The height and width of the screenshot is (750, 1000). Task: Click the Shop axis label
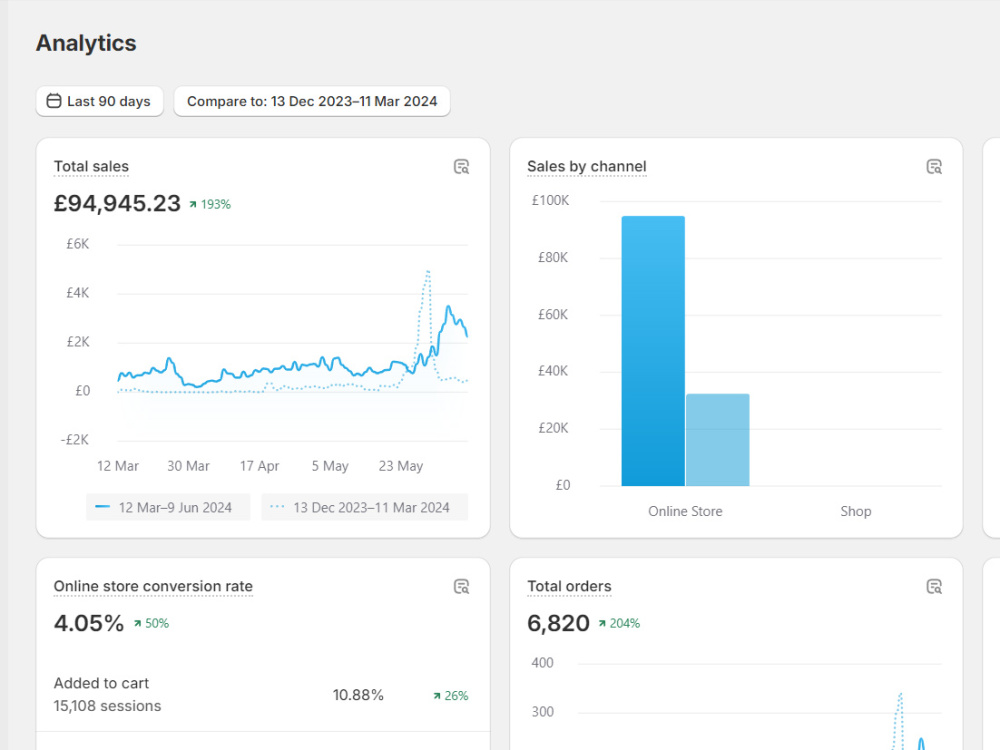855,511
